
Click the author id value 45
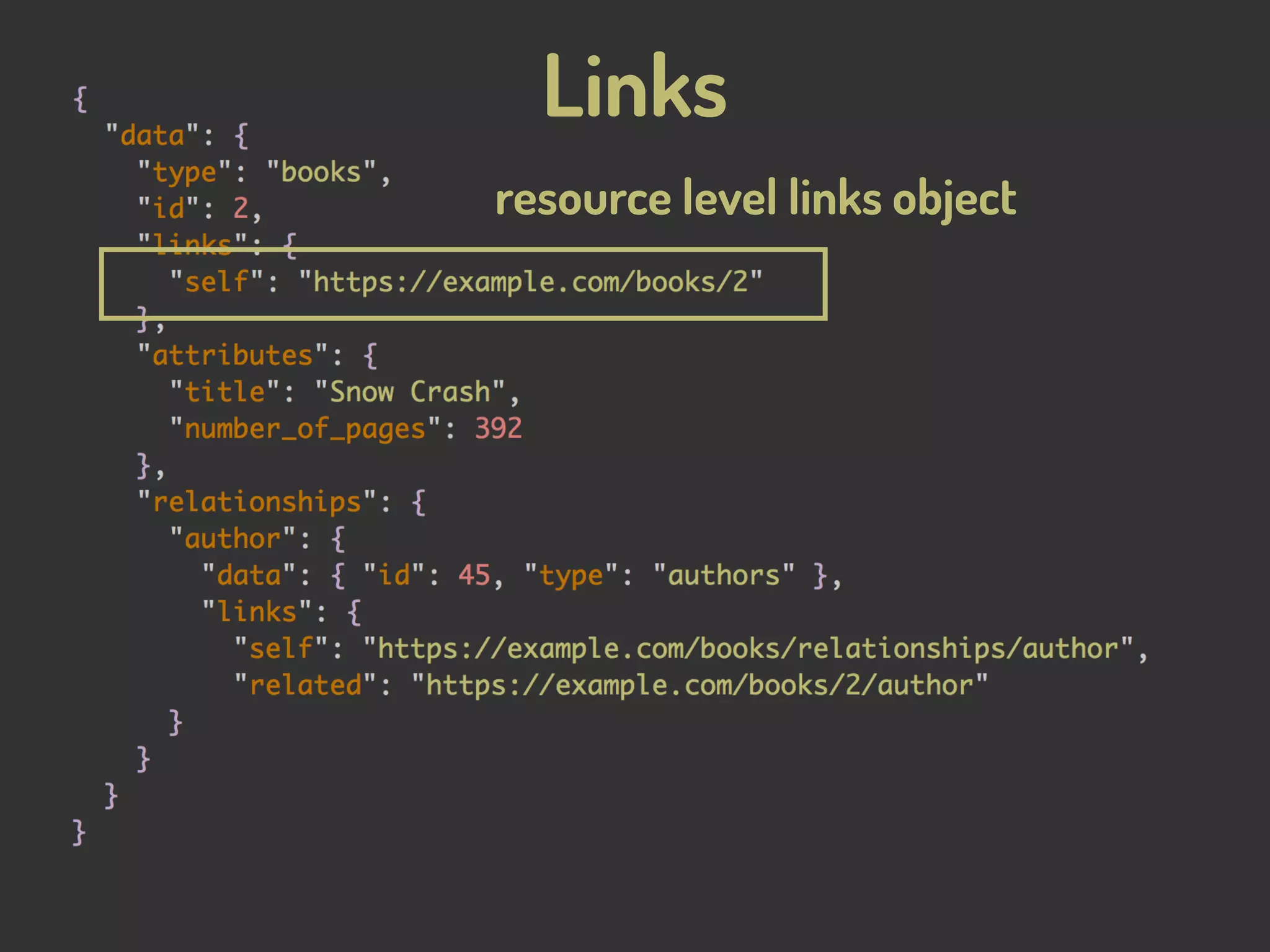474,575
